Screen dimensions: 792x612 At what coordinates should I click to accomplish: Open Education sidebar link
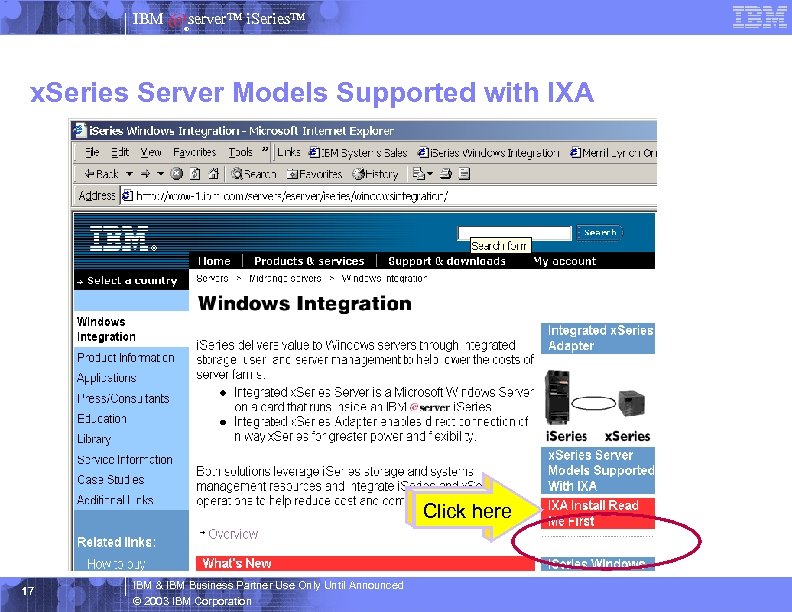pos(102,419)
